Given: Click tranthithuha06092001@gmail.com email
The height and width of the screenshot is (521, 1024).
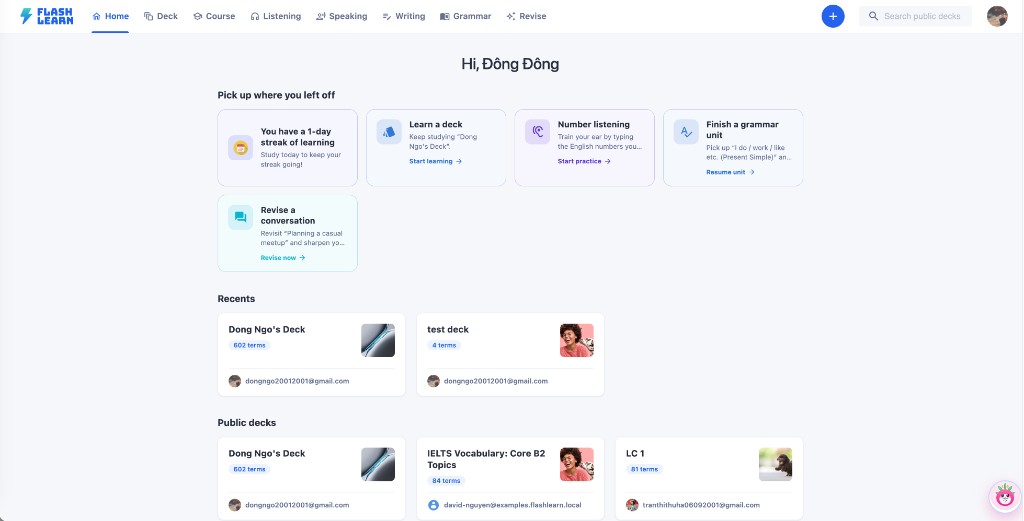Looking at the screenshot, I should (701, 505).
